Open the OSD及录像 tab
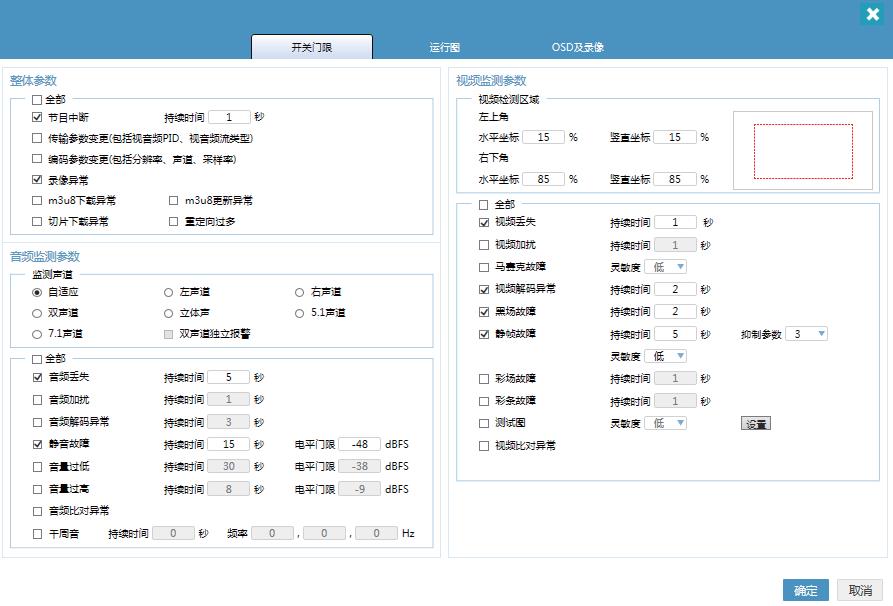 (577, 47)
